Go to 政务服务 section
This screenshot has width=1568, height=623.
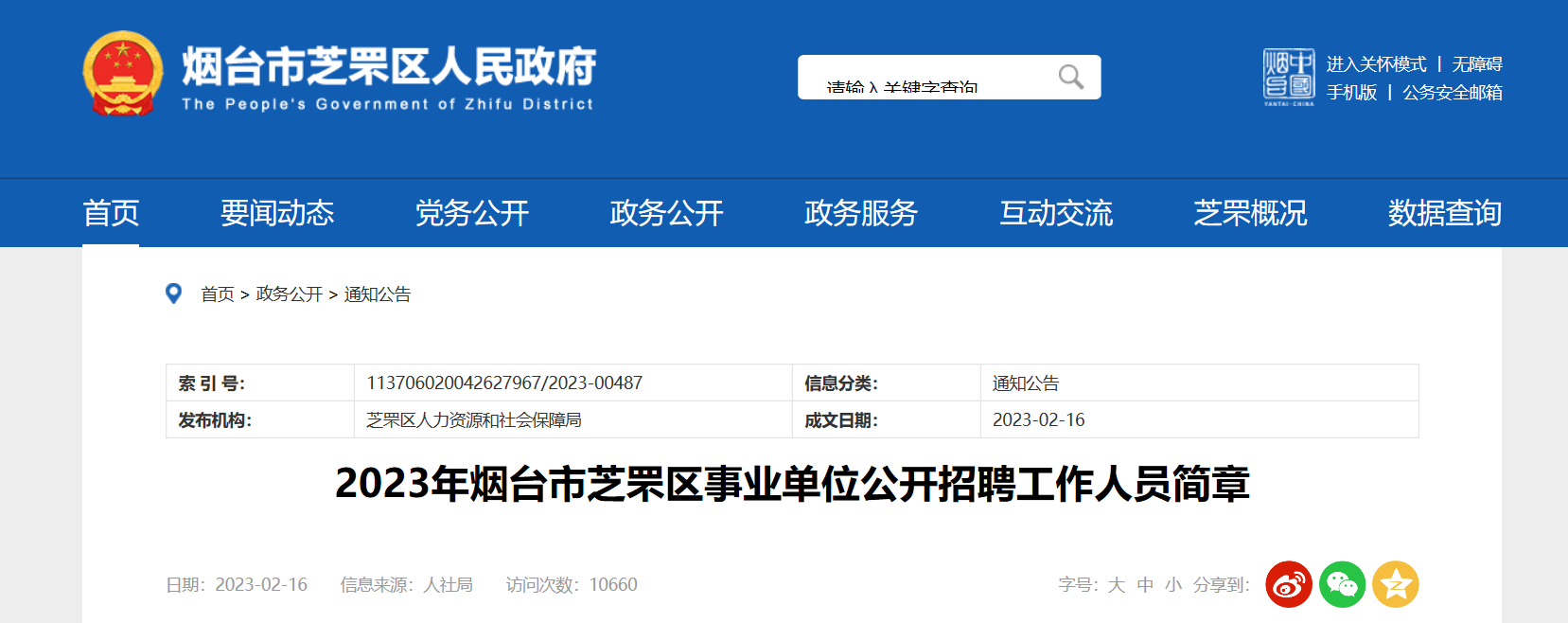(x=861, y=213)
